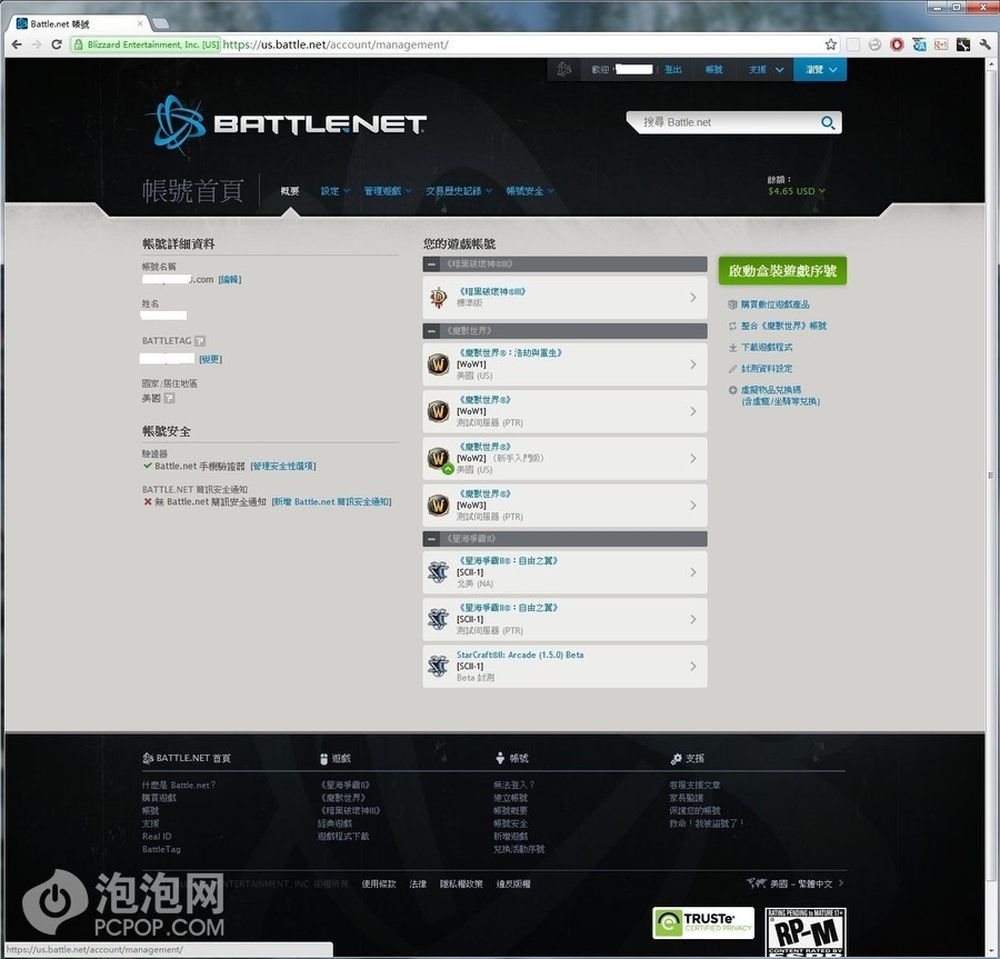Click the question mark icon beside BATTLETAG
This screenshot has height=959, width=1000.
[200, 341]
